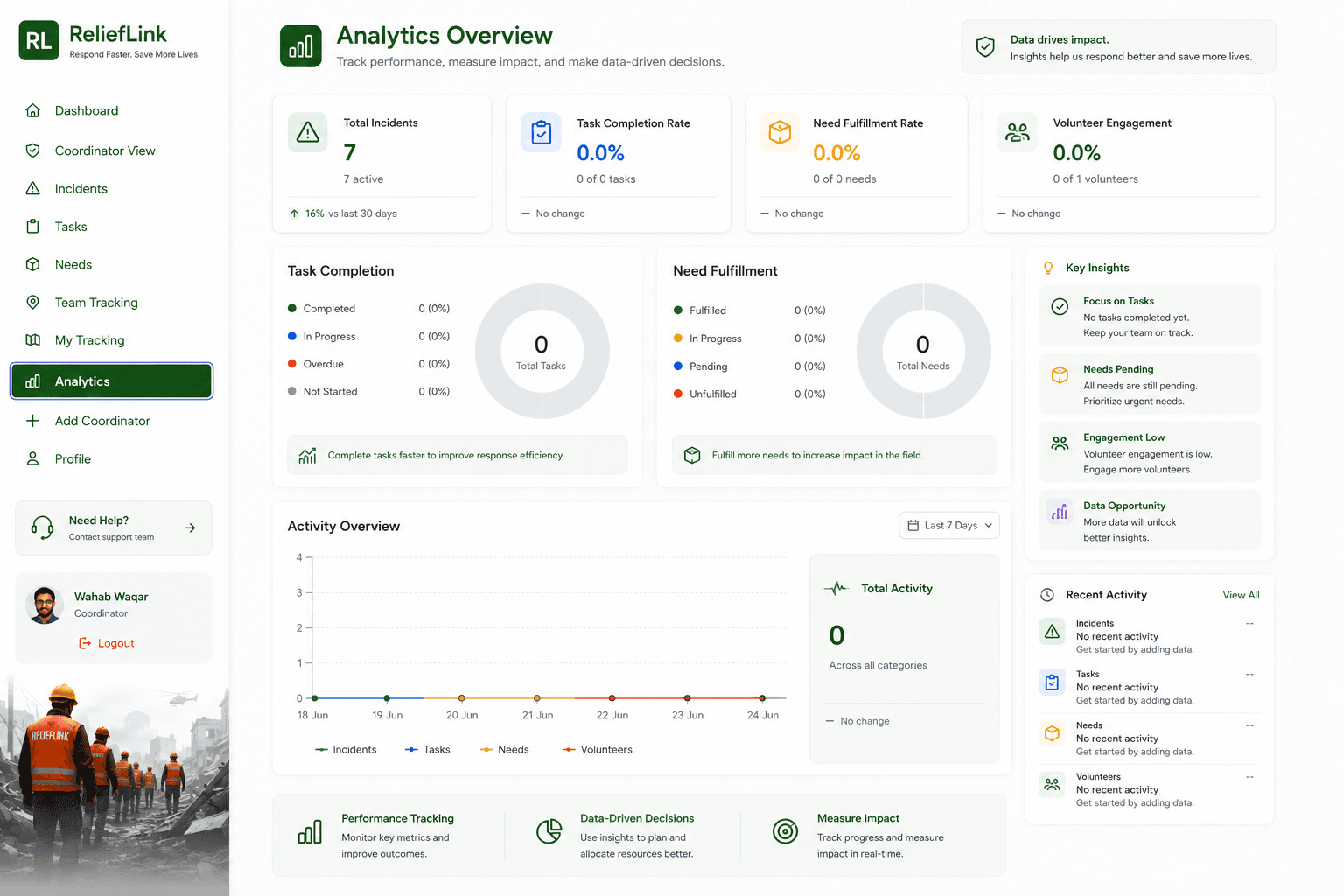Screen dimensions: 1344x896
Task: Click the Recent Activity Tasks row icon
Action: coord(1053,682)
